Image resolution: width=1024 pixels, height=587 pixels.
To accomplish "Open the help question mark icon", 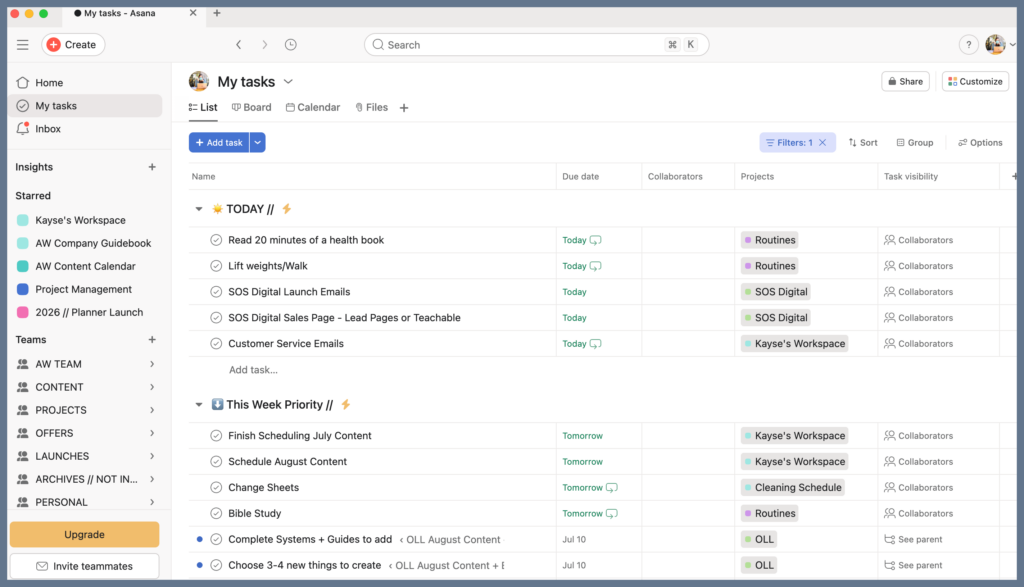I will click(x=968, y=44).
